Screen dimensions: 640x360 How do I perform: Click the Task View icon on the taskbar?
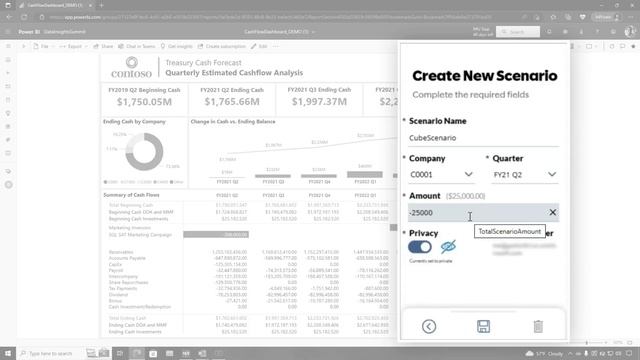click(x=120, y=353)
